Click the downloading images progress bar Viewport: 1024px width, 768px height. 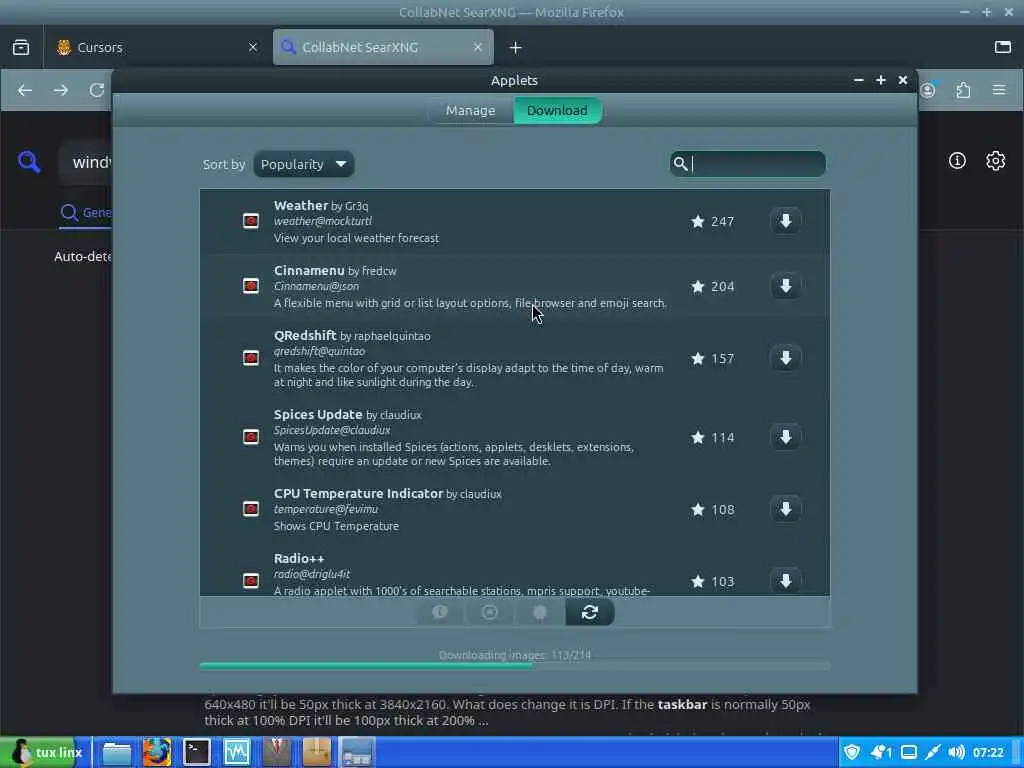[x=515, y=665]
